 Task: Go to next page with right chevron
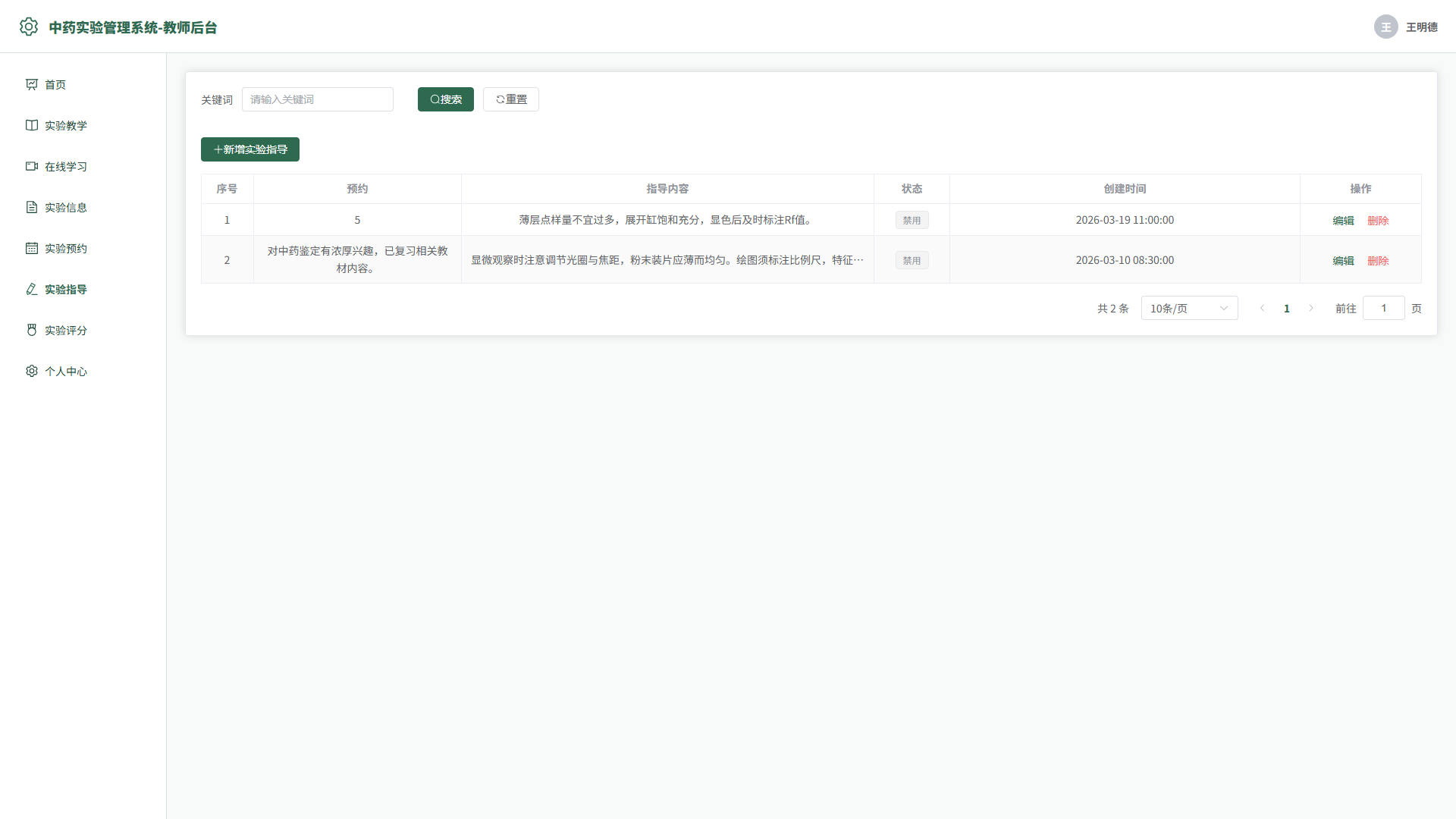coord(1311,308)
